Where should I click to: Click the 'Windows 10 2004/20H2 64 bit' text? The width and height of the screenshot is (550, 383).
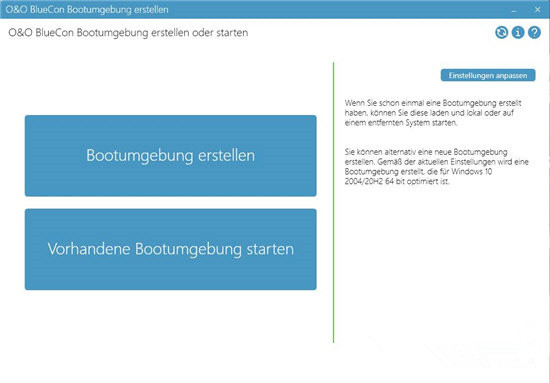(x=418, y=176)
